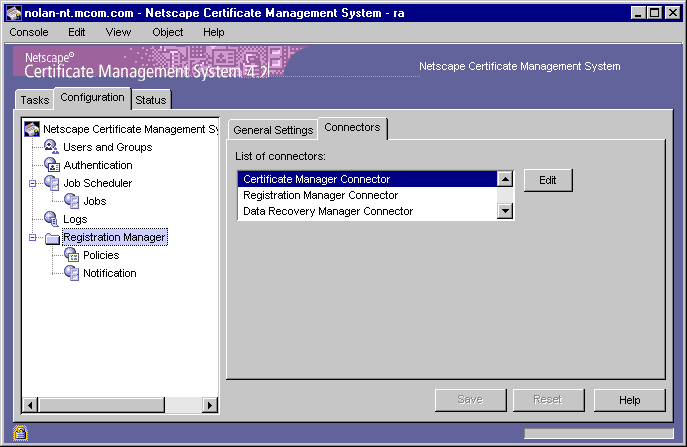Select the Job Scheduler tree item
This screenshot has width=687, height=447.
[98, 183]
